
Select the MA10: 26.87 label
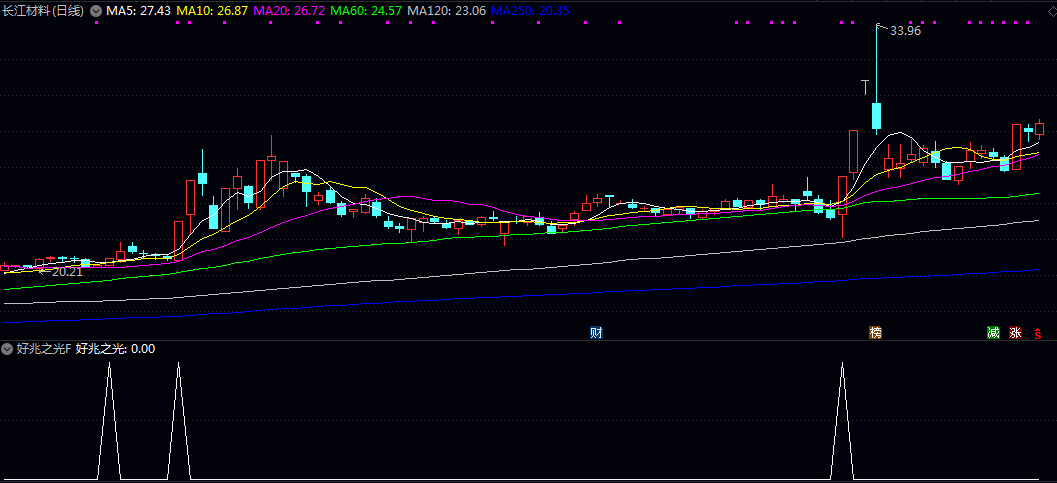tap(214, 11)
